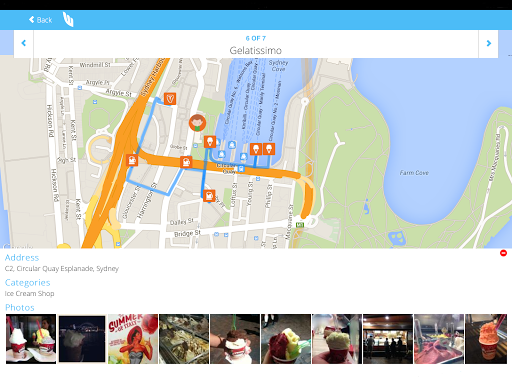Viewport: 512px width, 384px height.
Task: Select the bar marker on orange road center
Action: point(186,162)
